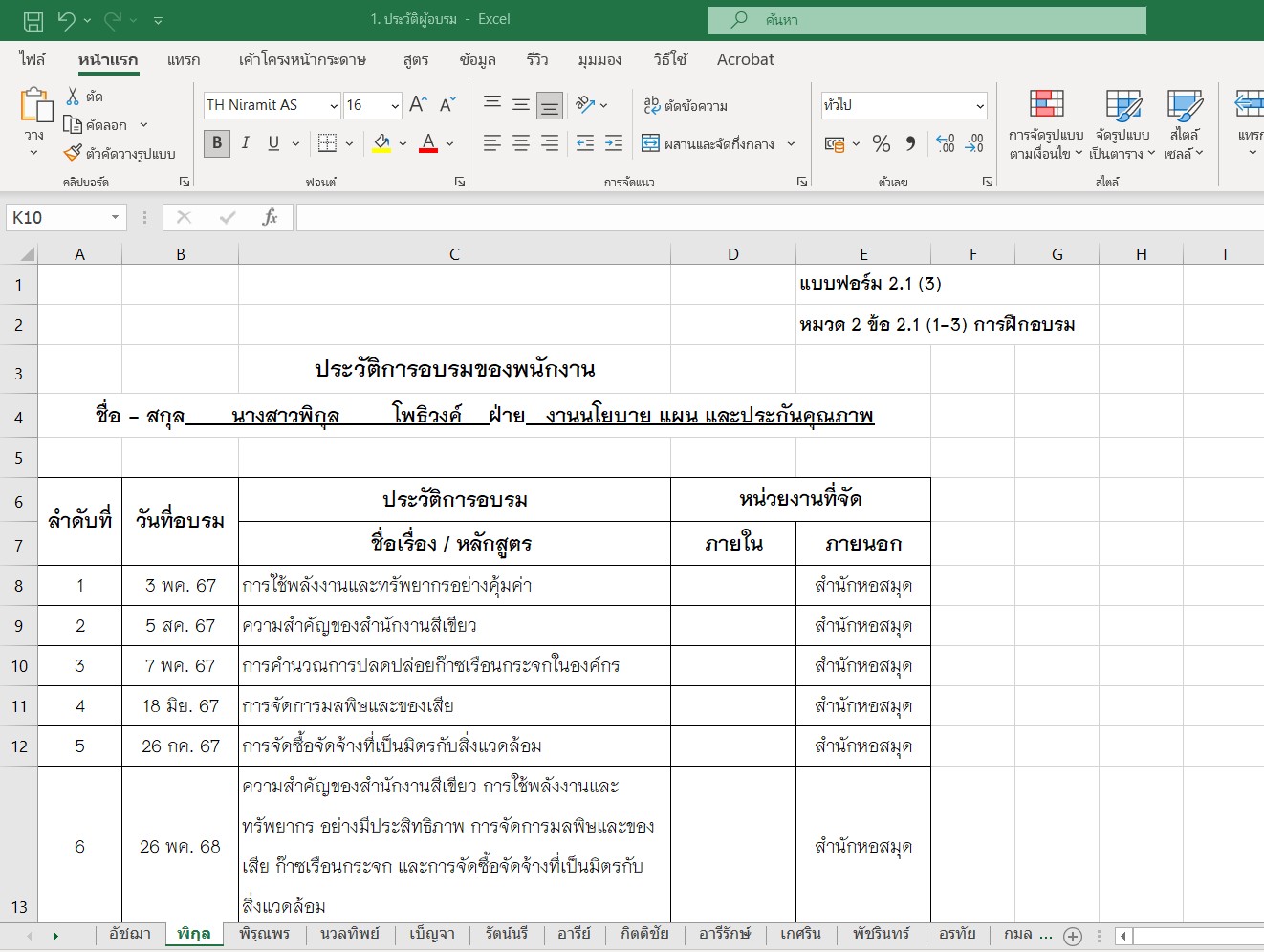Select the Format Painter brush icon

[73, 153]
